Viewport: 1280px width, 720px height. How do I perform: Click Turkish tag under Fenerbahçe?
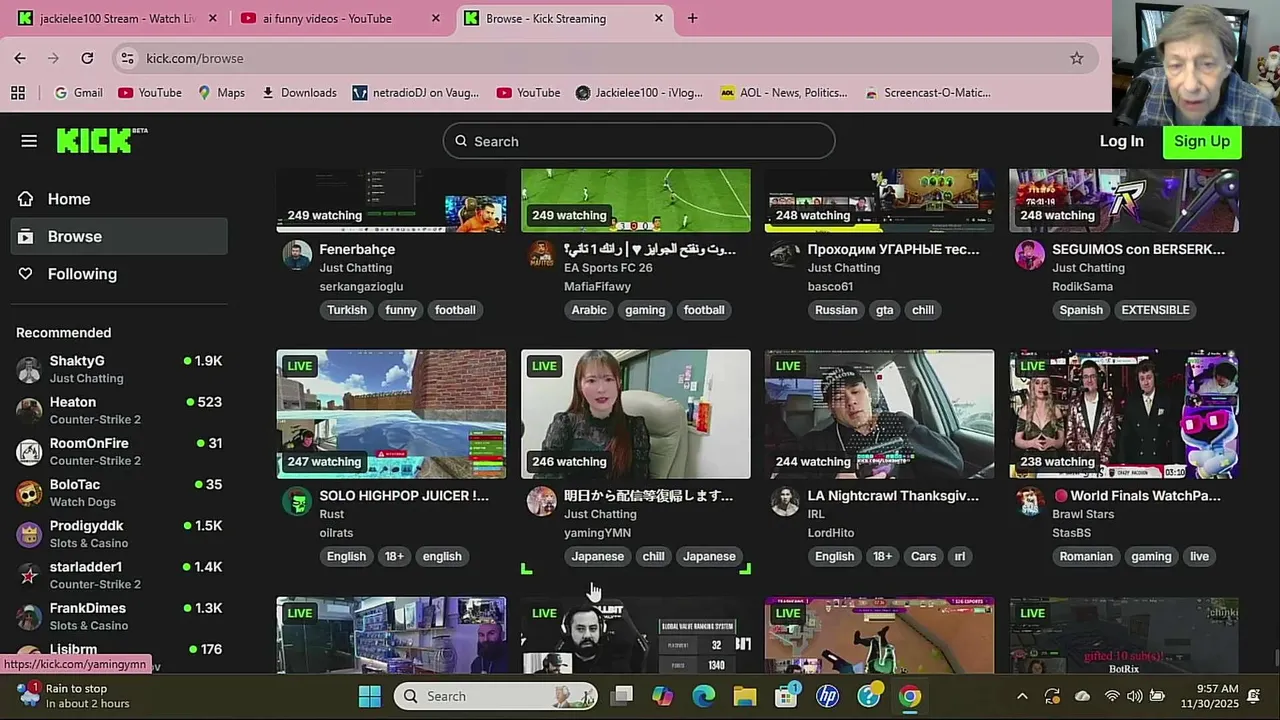tap(347, 310)
